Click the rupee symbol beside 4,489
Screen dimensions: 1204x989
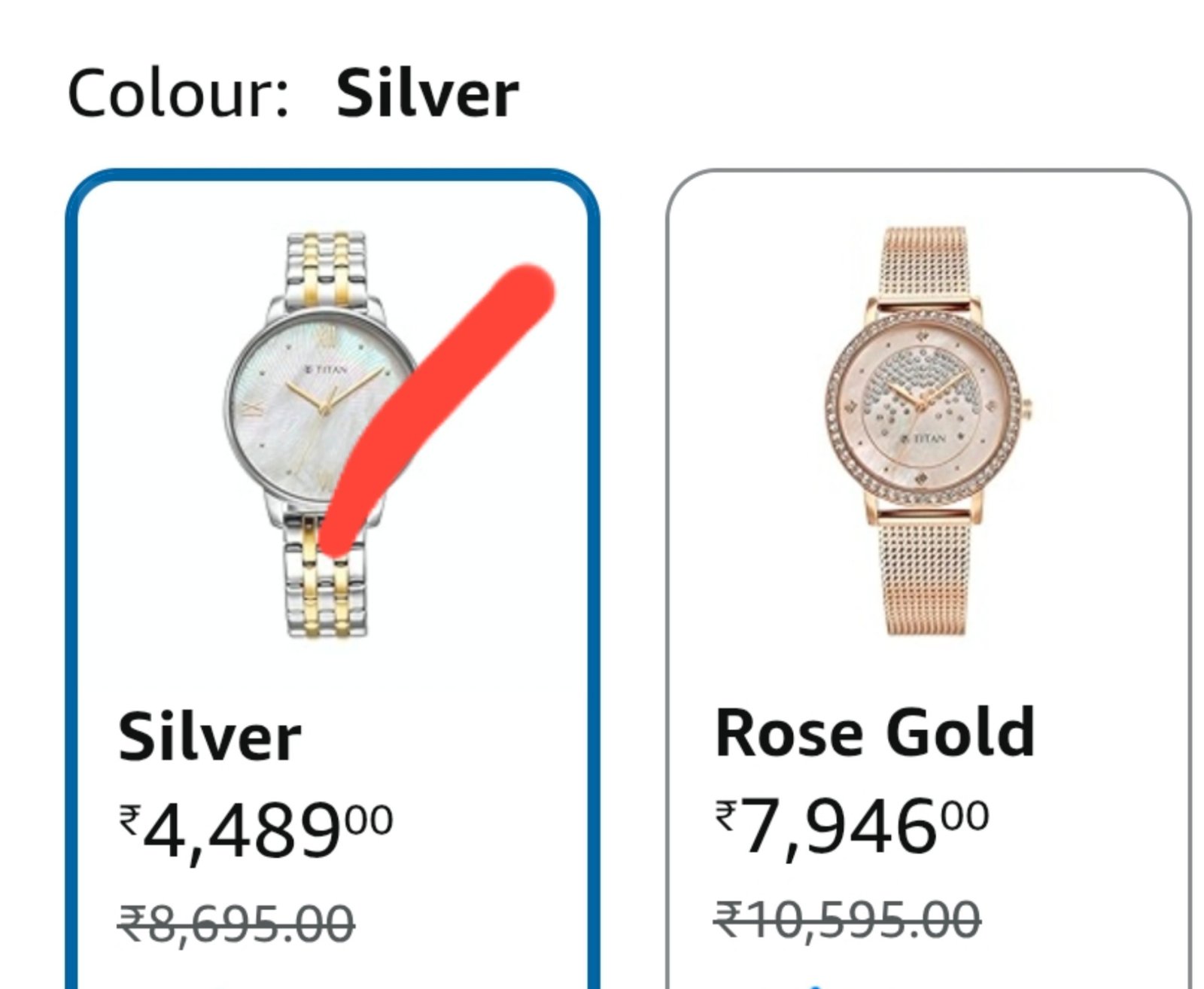pyautogui.click(x=129, y=819)
